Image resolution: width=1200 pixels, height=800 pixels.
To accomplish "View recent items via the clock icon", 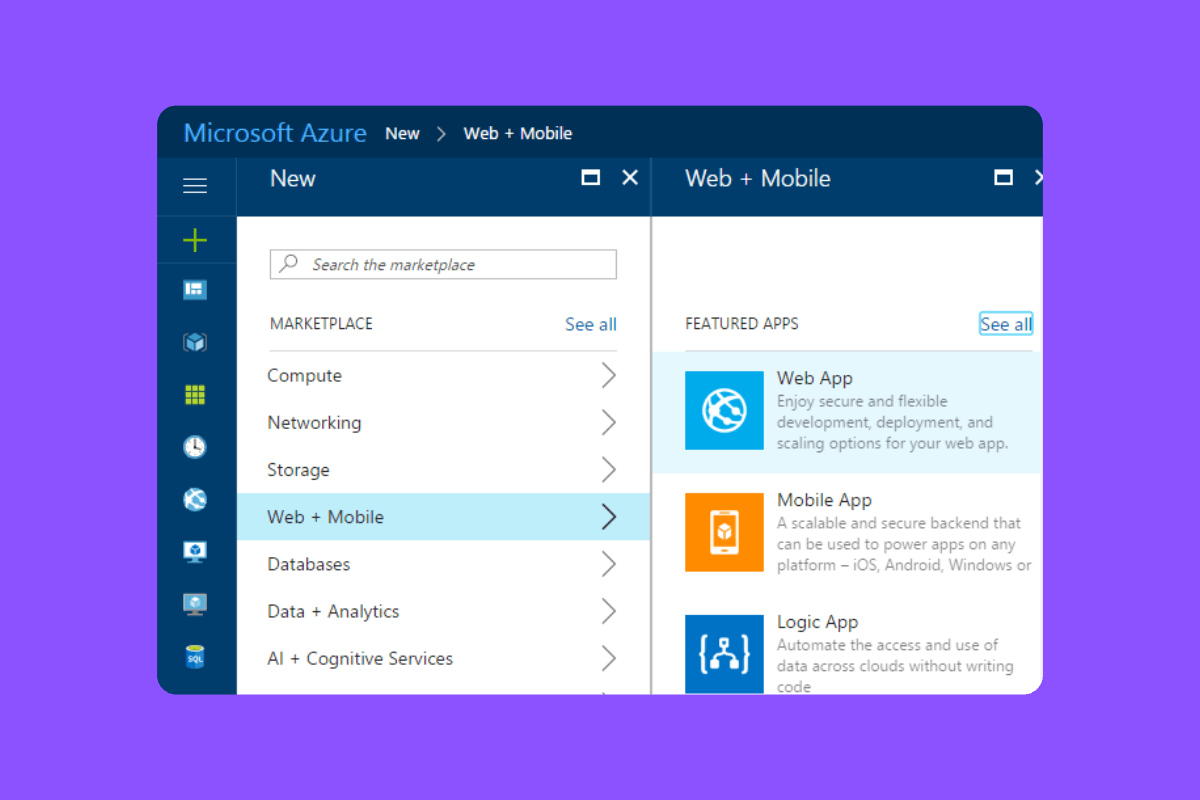I will pyautogui.click(x=194, y=447).
